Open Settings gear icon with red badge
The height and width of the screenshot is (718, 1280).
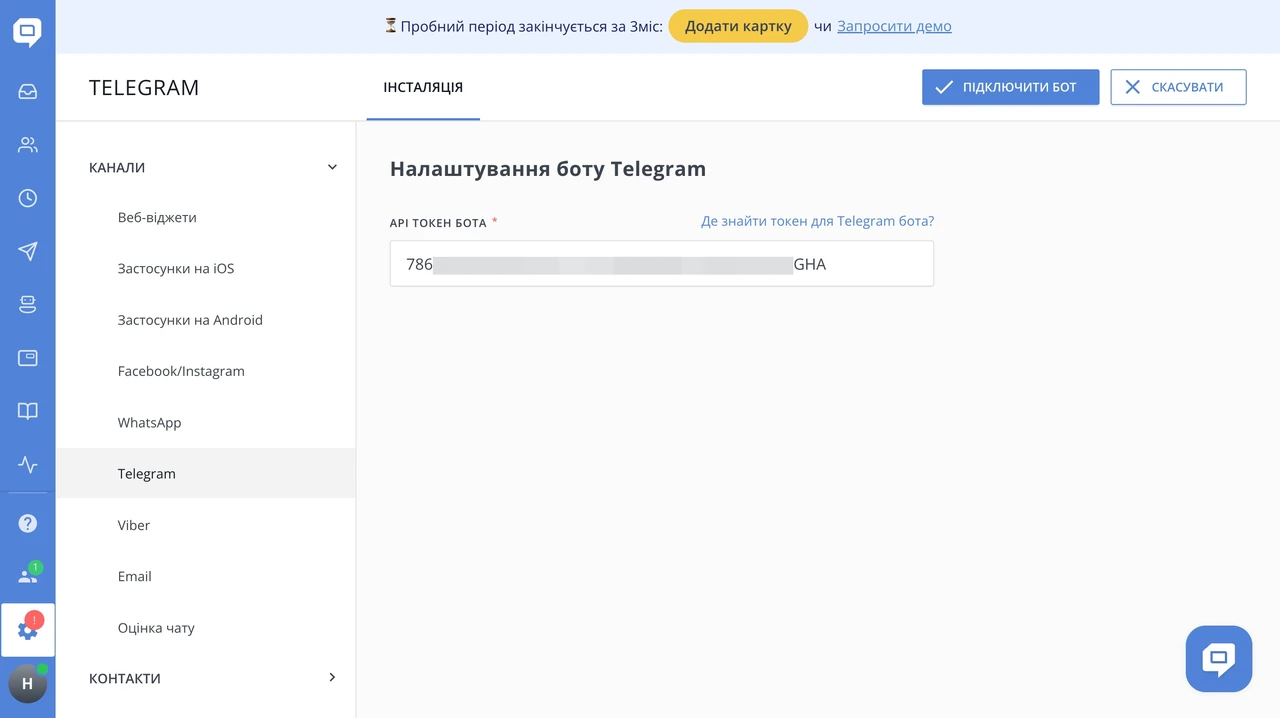[28, 630]
